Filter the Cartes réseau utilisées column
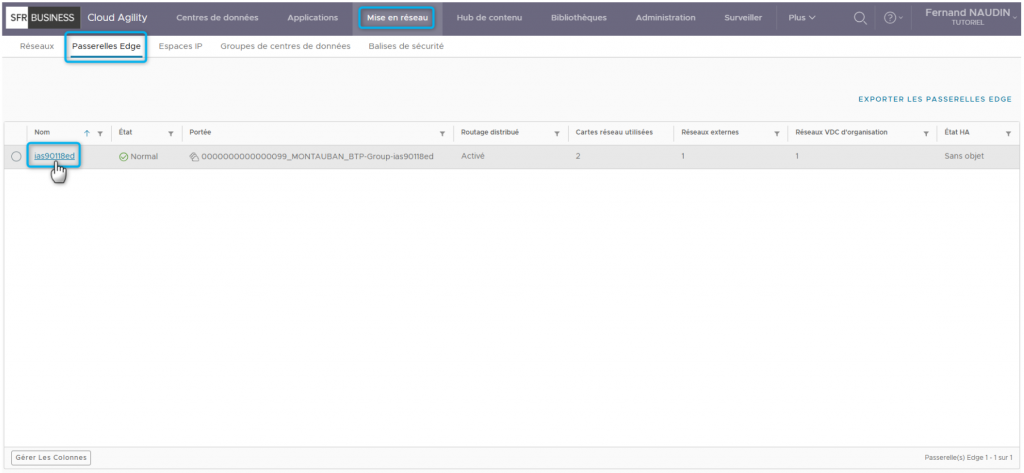This screenshot has width=1024, height=473. click(x=662, y=133)
